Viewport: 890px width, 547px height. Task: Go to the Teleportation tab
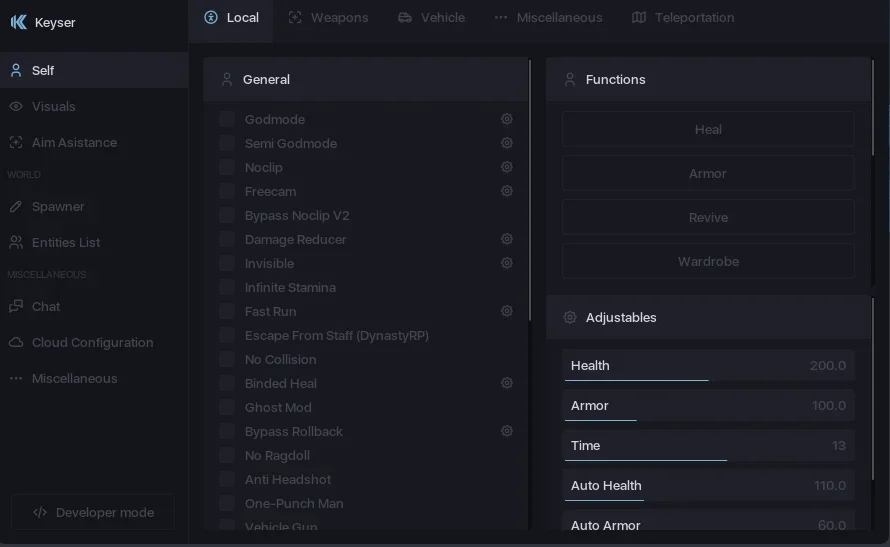click(683, 18)
